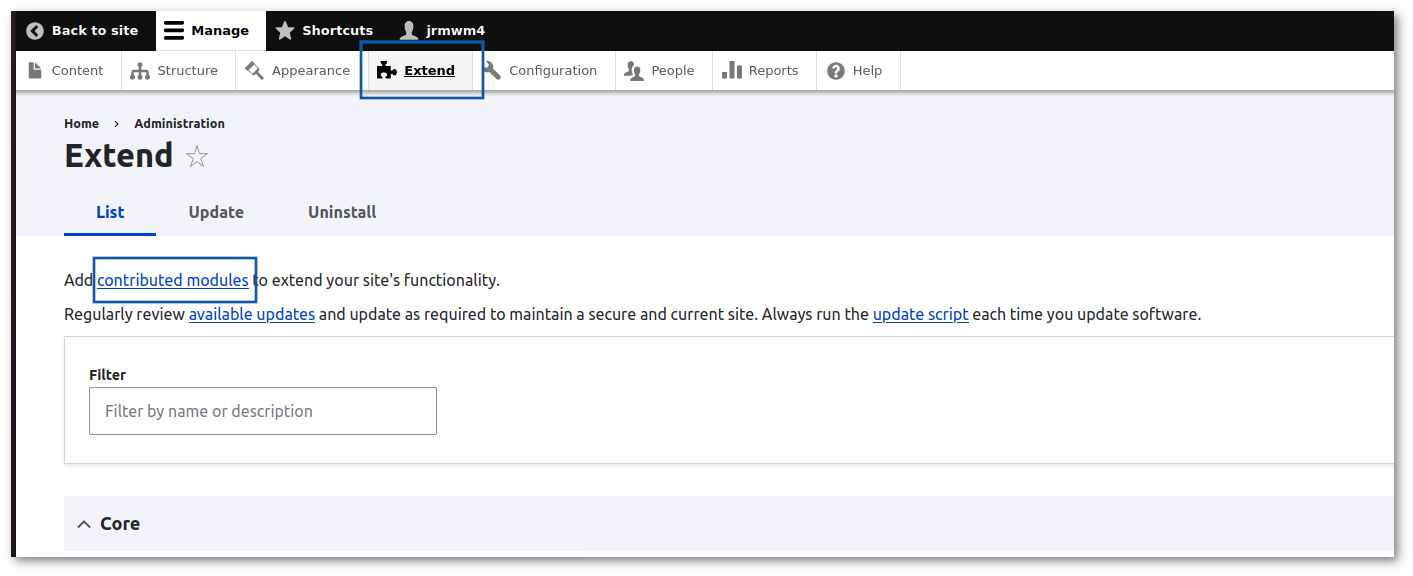1413x576 pixels.
Task: Click the Back to site arrow icon
Action: coord(35,31)
